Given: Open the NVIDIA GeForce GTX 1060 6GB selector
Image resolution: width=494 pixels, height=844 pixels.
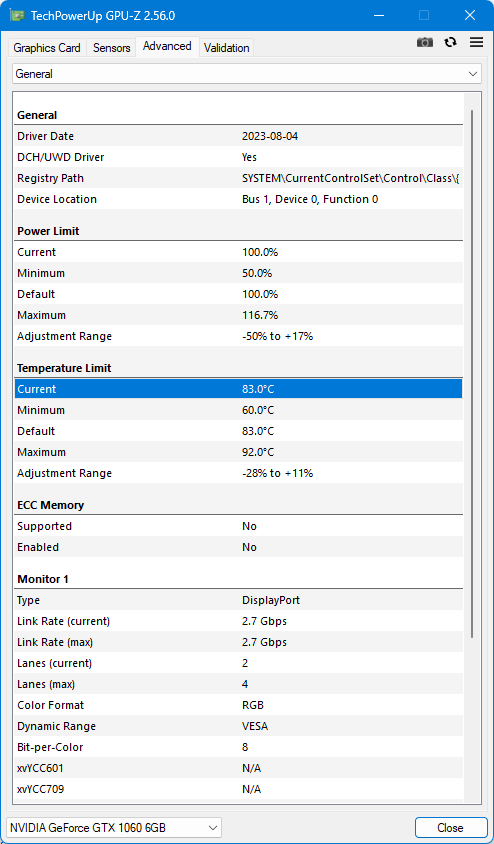Looking at the screenshot, I should [x=114, y=827].
